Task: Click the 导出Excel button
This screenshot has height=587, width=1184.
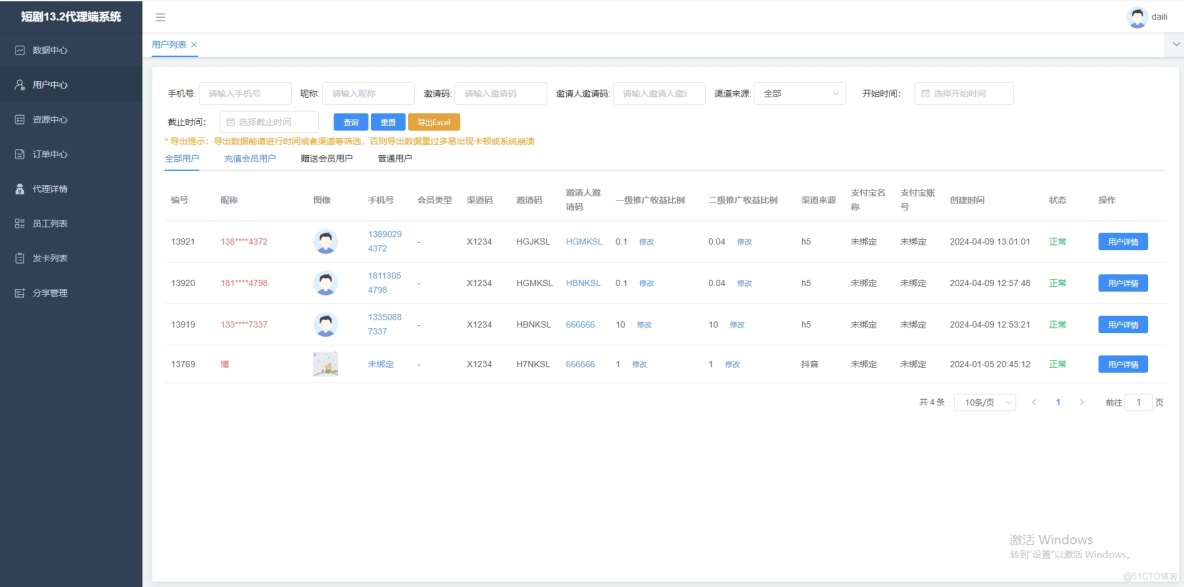Action: coord(432,120)
